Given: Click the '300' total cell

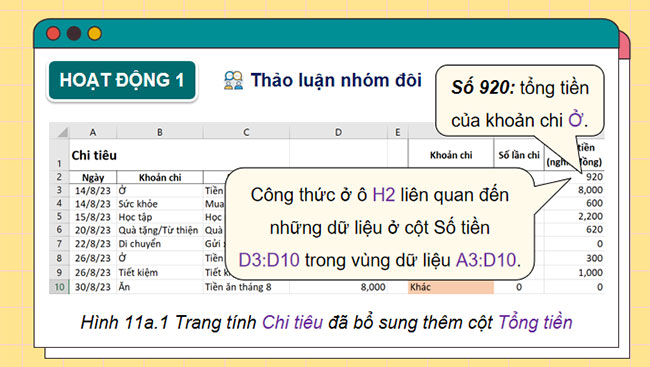Looking at the screenshot, I should (x=594, y=258).
